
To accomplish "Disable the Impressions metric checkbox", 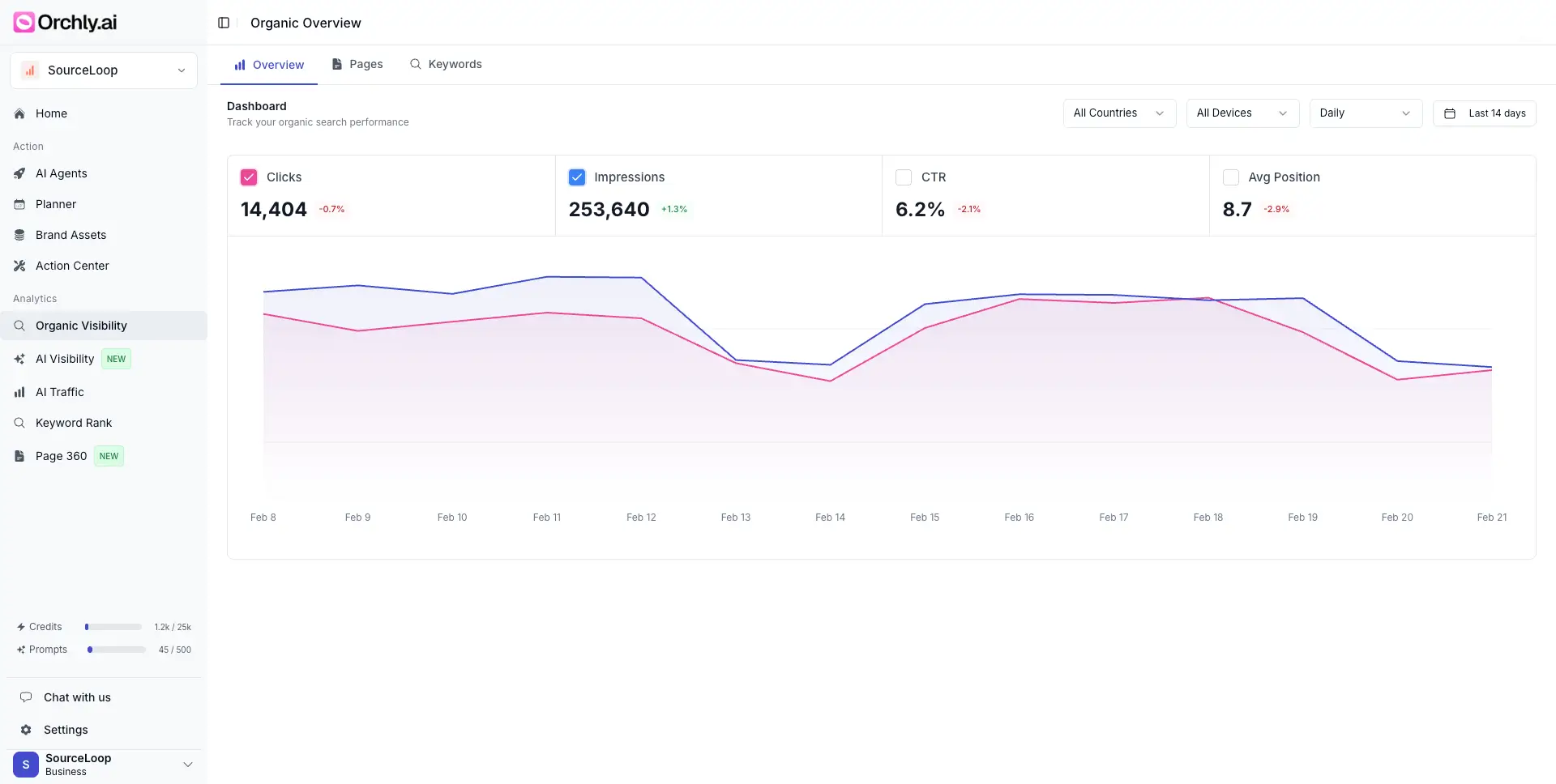I will [576, 177].
